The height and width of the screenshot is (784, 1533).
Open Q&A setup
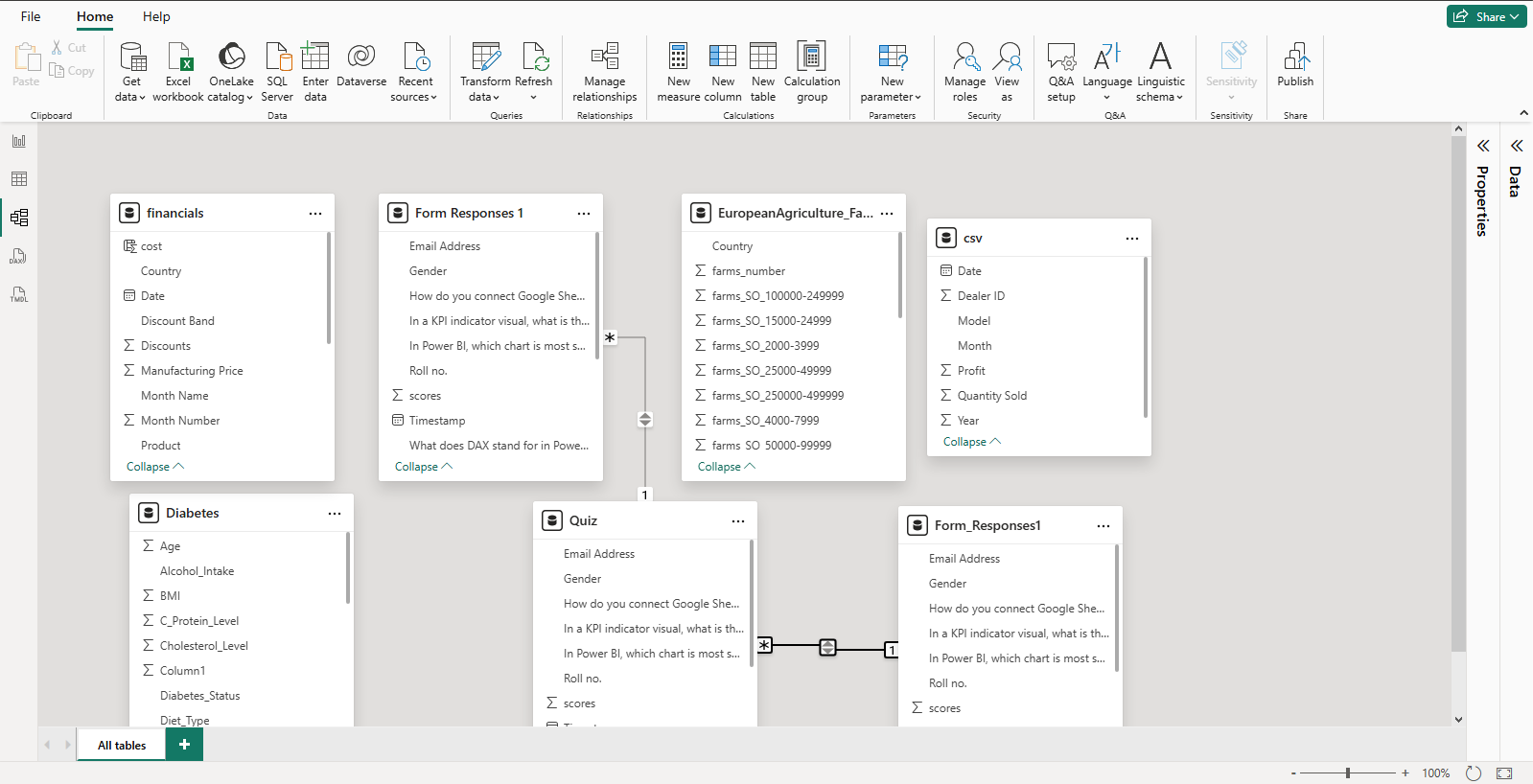(x=1060, y=72)
